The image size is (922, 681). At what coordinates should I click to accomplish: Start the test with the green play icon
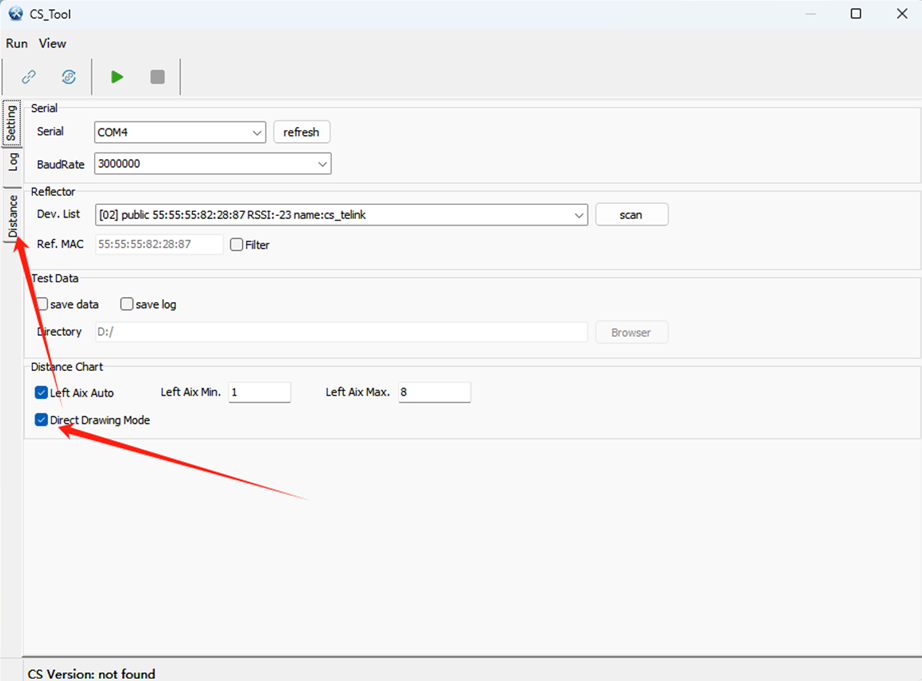click(116, 76)
